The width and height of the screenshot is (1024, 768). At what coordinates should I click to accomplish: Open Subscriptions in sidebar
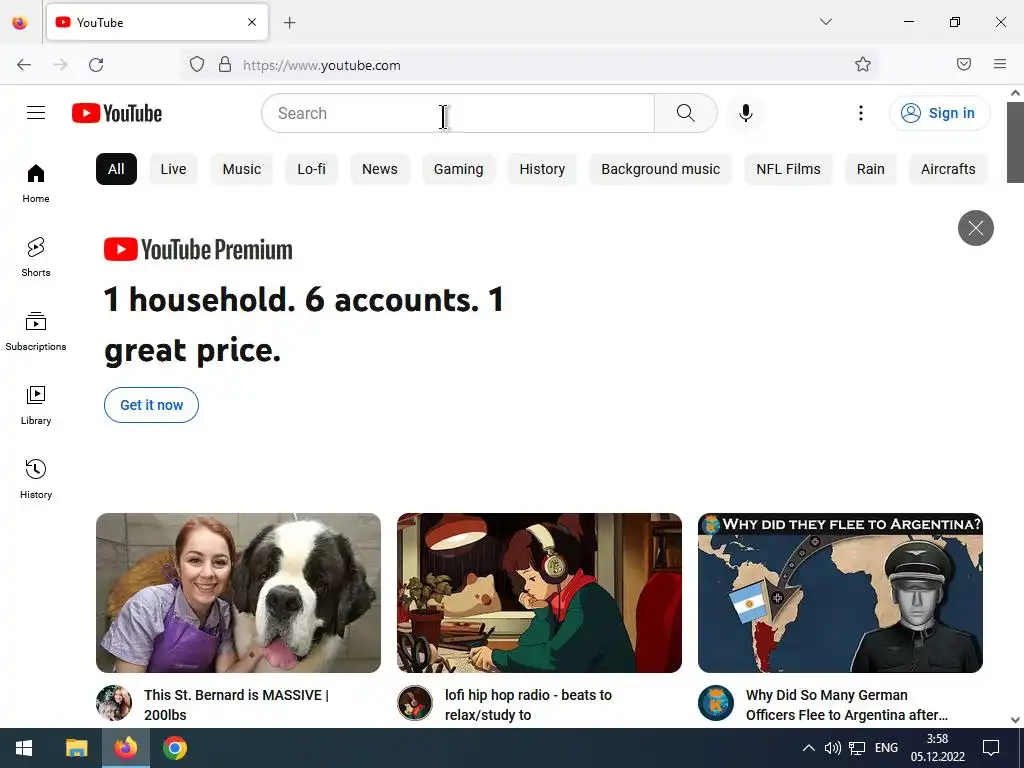36,332
